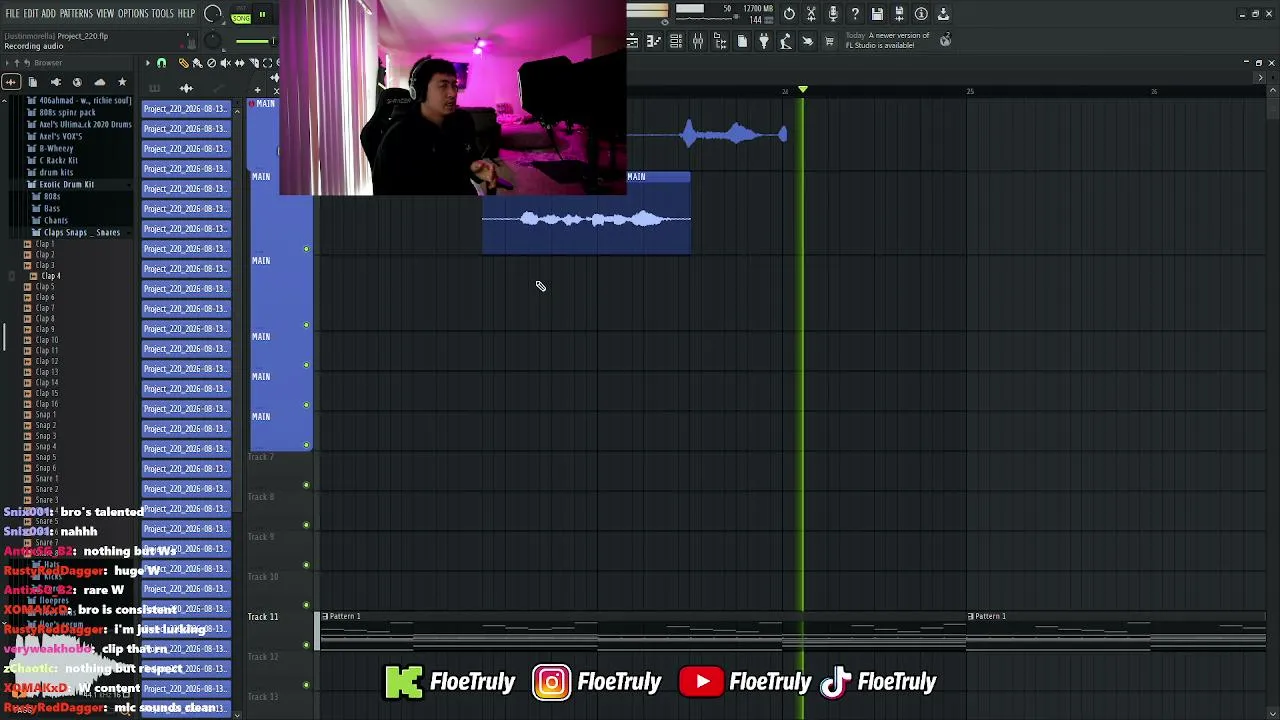The image size is (1280, 720).
Task: Click the save-new-version disk icon
Action: (899, 14)
